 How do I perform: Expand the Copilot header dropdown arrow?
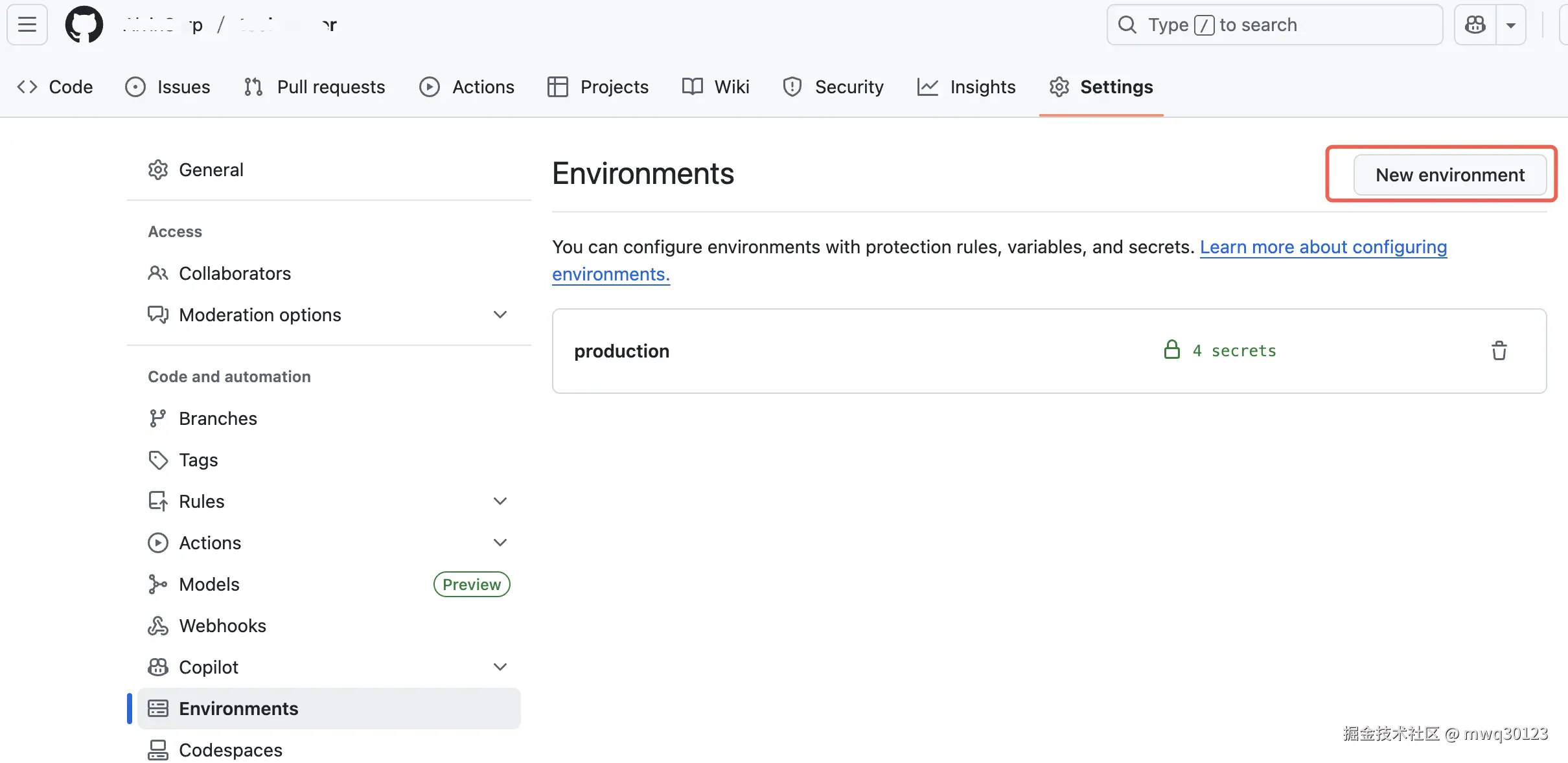[x=1511, y=25]
